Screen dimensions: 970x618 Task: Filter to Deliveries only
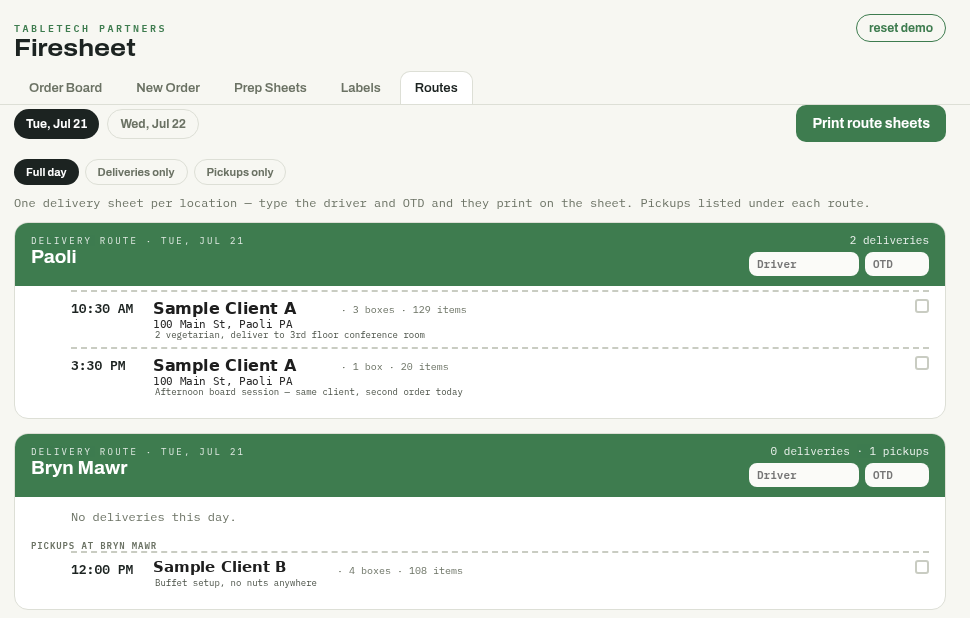pyautogui.click(x=136, y=172)
